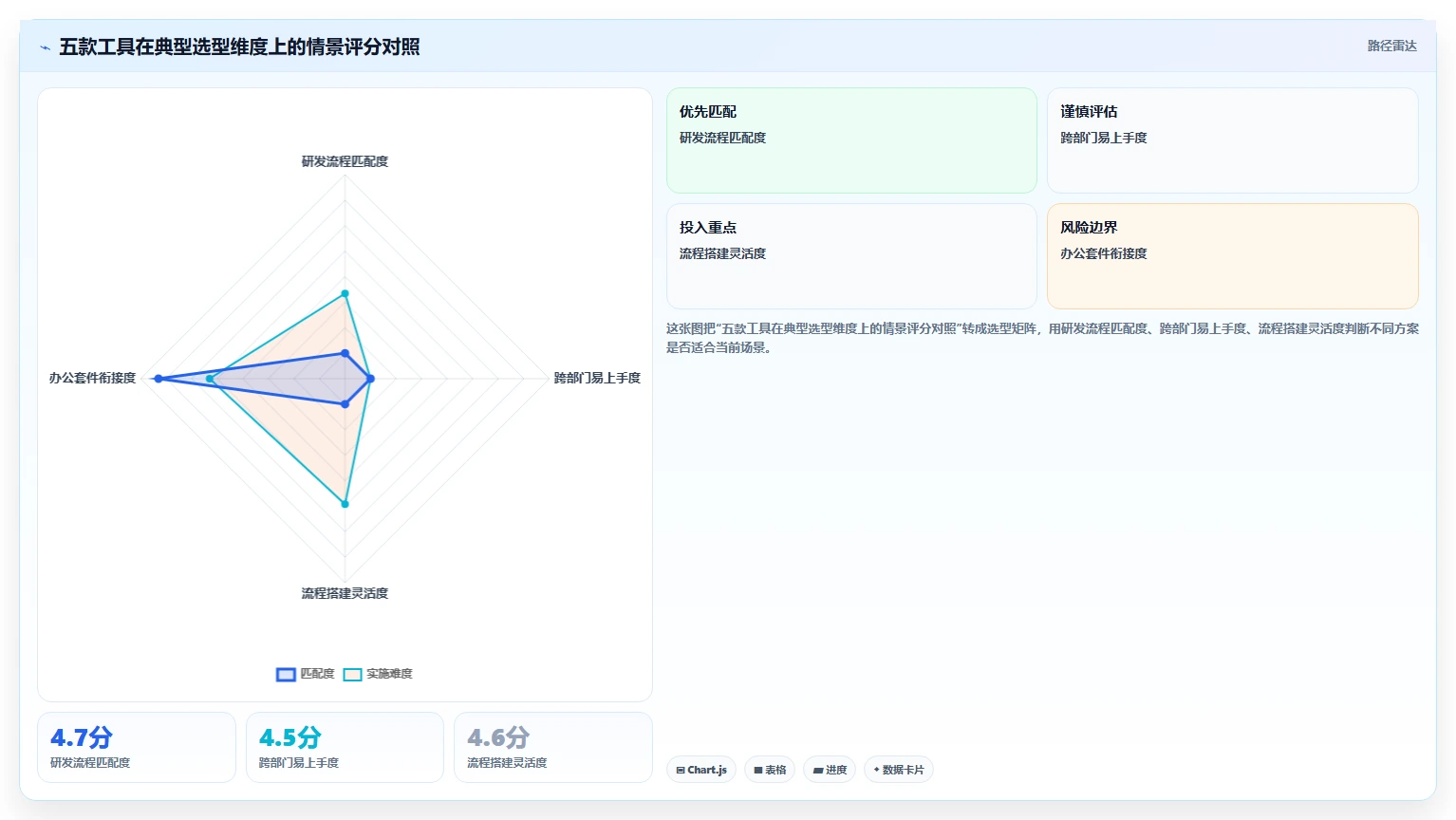Click the 进度 tag icon
Viewport: 1456px width, 820px height.
(818, 770)
